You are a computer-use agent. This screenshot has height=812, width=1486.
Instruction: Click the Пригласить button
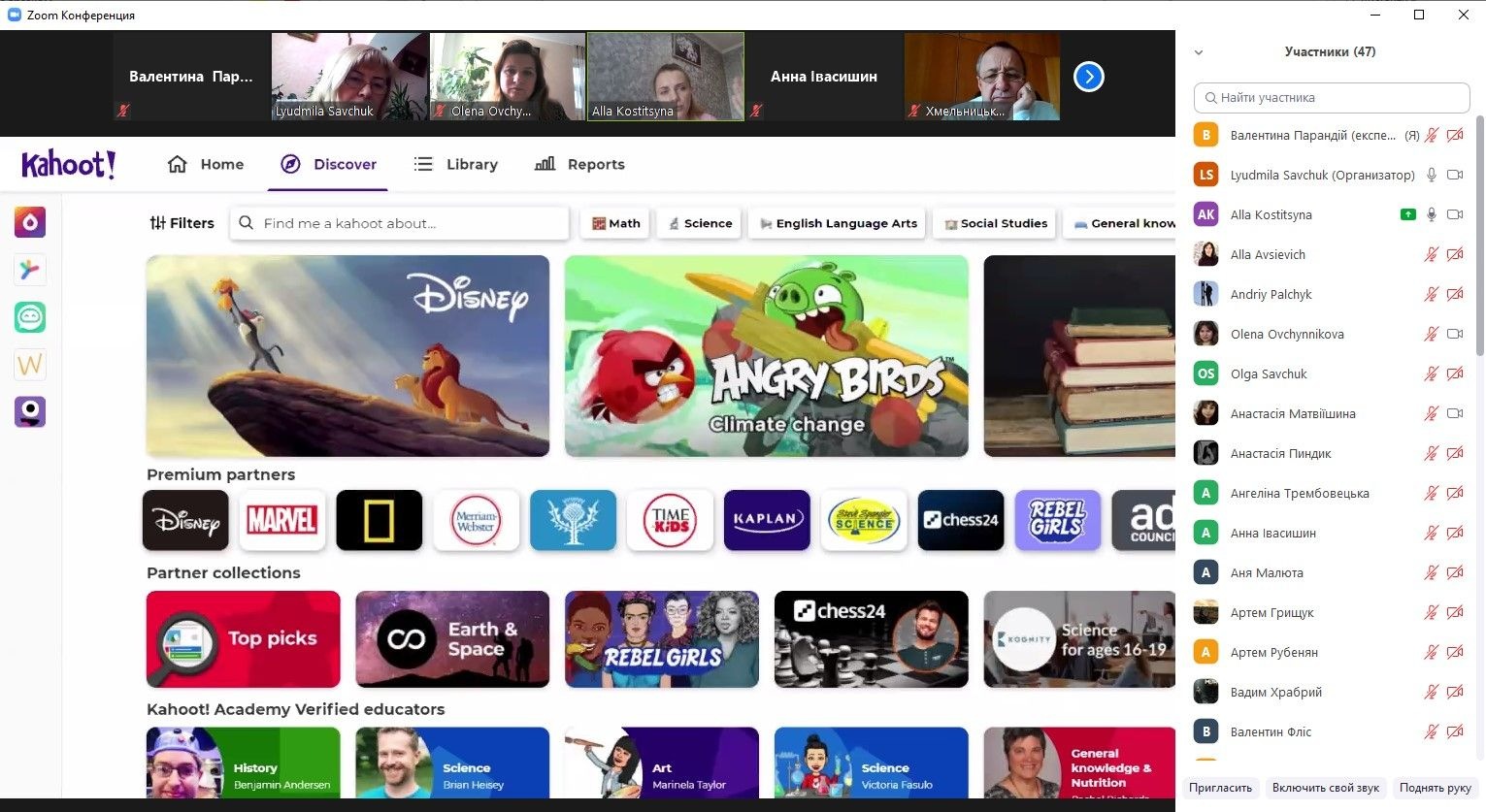1220,788
